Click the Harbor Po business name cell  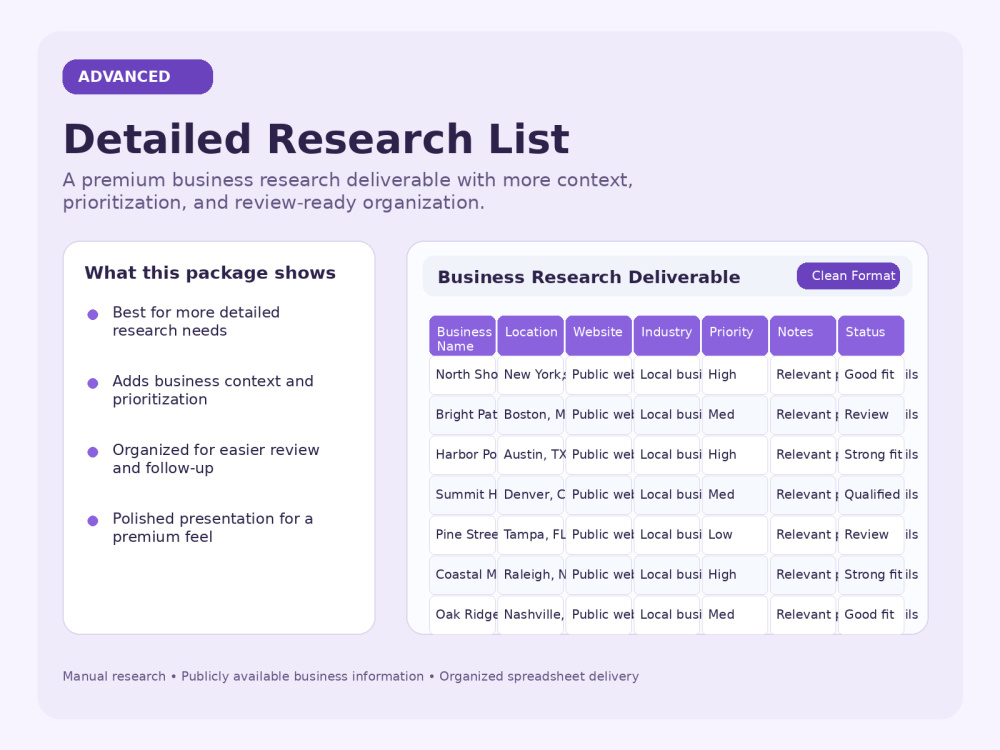pyautogui.click(x=462, y=455)
